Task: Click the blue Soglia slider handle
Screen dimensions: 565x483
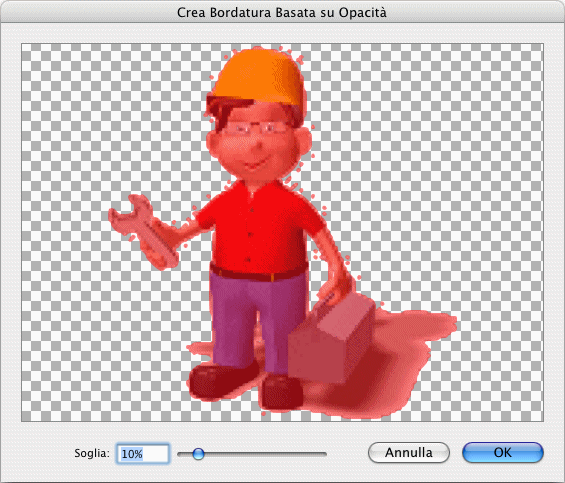Action: tap(198, 454)
